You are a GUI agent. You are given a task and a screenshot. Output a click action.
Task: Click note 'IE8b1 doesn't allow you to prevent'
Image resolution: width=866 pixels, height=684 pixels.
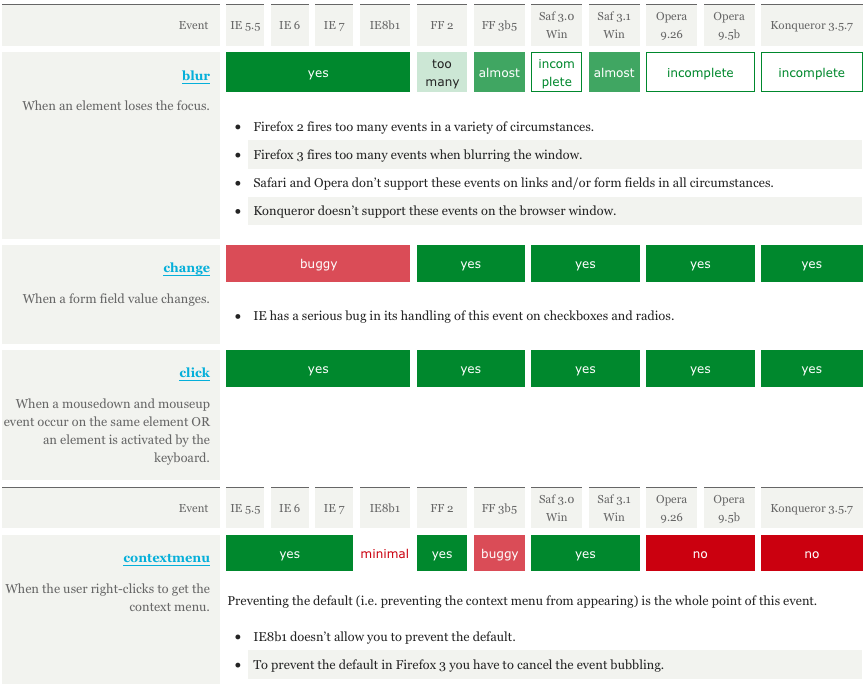pos(384,636)
